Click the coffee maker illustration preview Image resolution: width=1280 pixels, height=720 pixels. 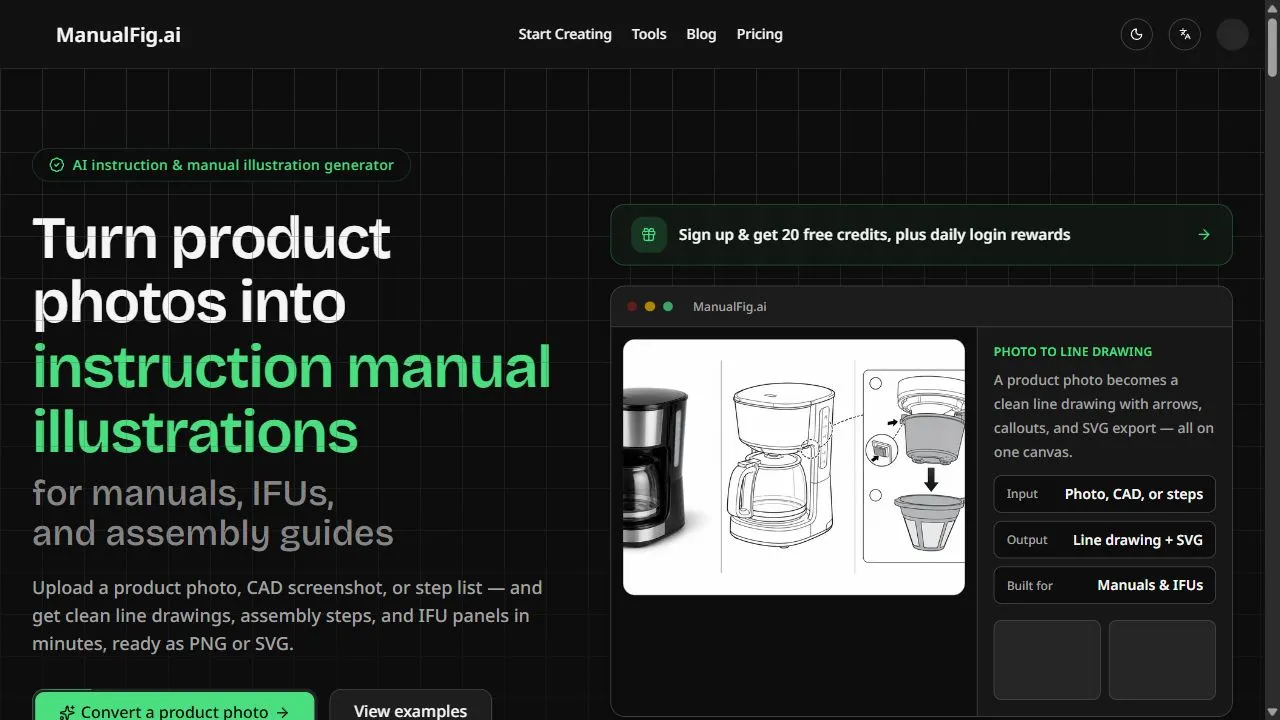[x=794, y=467]
